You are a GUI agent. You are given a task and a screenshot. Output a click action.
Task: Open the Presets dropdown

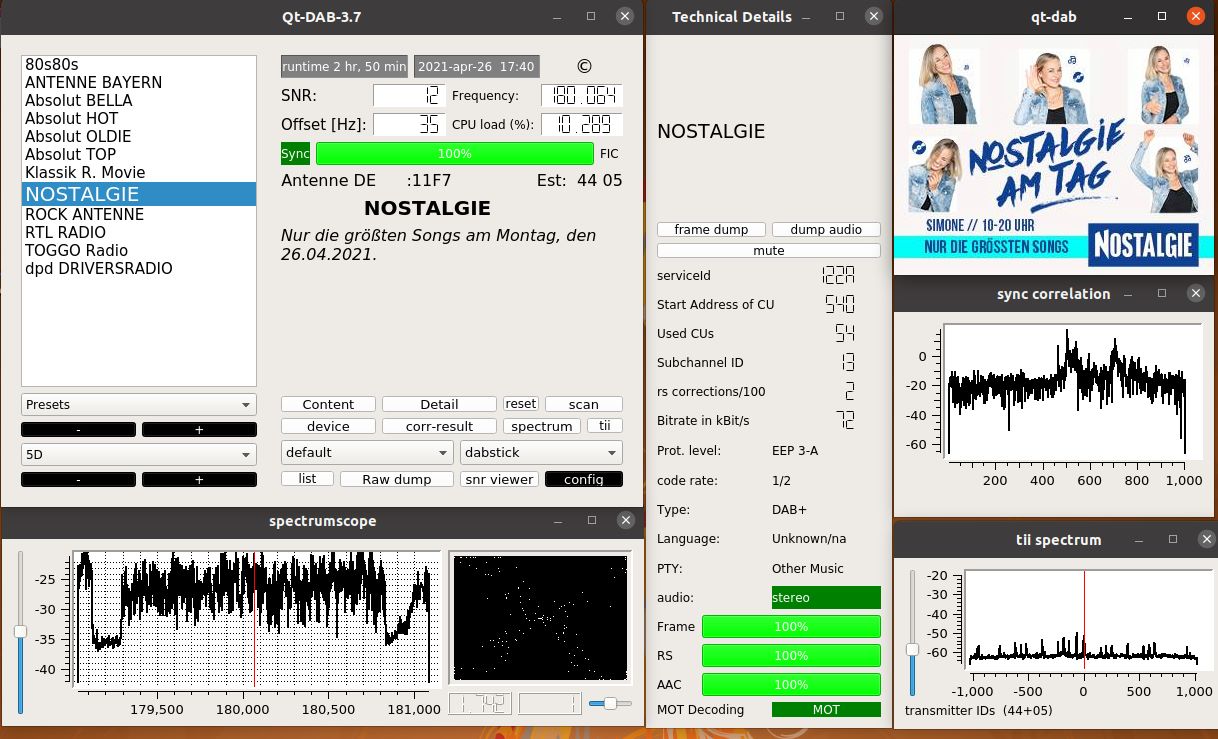pyautogui.click(x=139, y=405)
